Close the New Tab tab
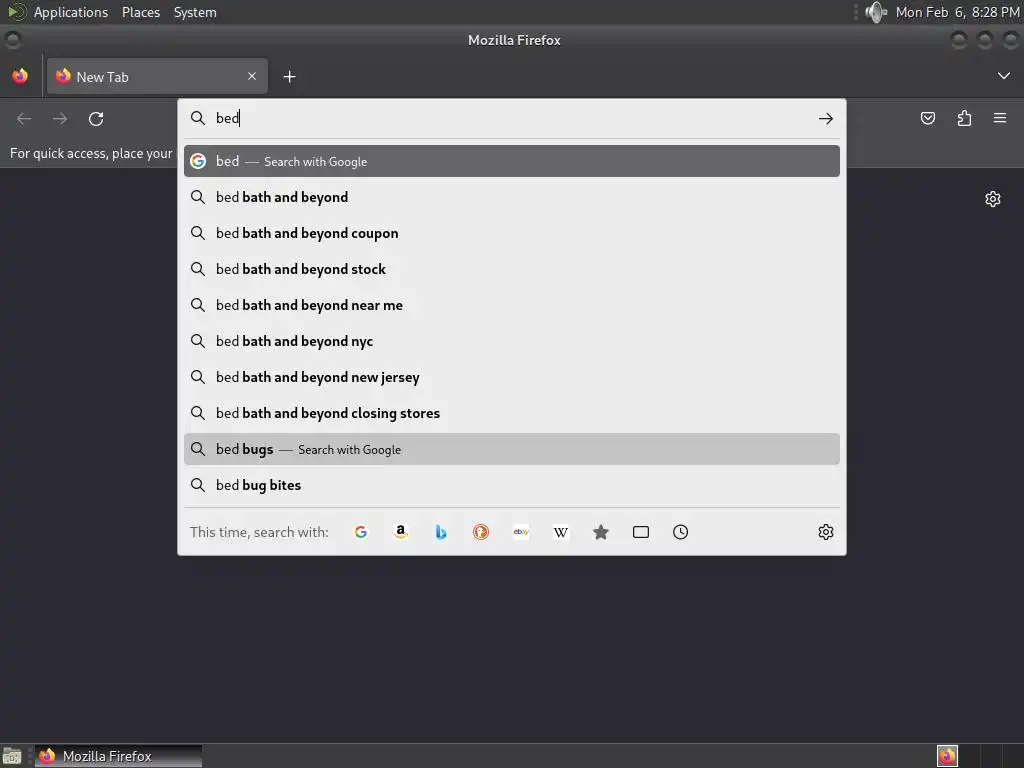1024x768 pixels. click(252, 76)
